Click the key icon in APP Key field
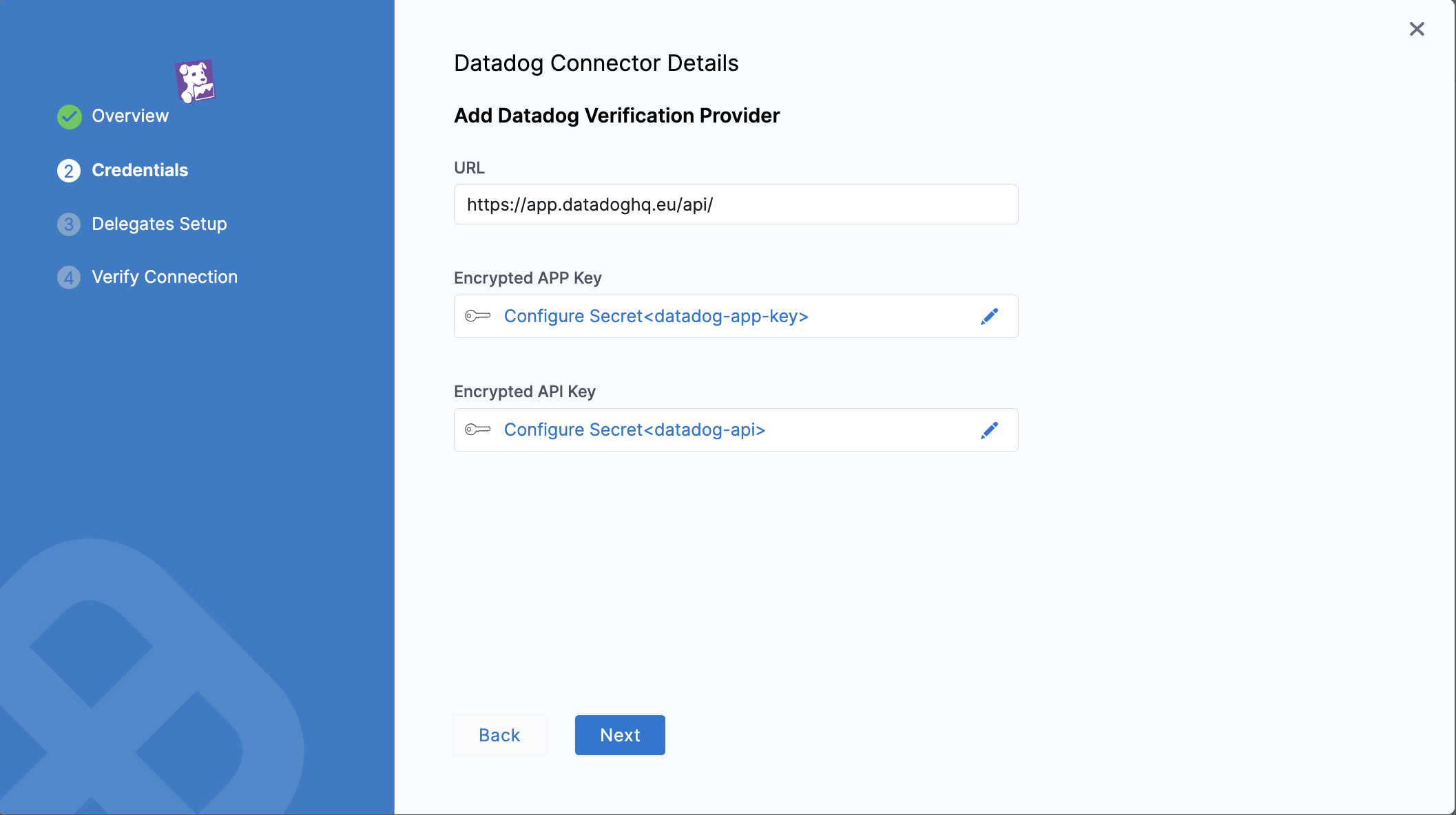 (477, 316)
